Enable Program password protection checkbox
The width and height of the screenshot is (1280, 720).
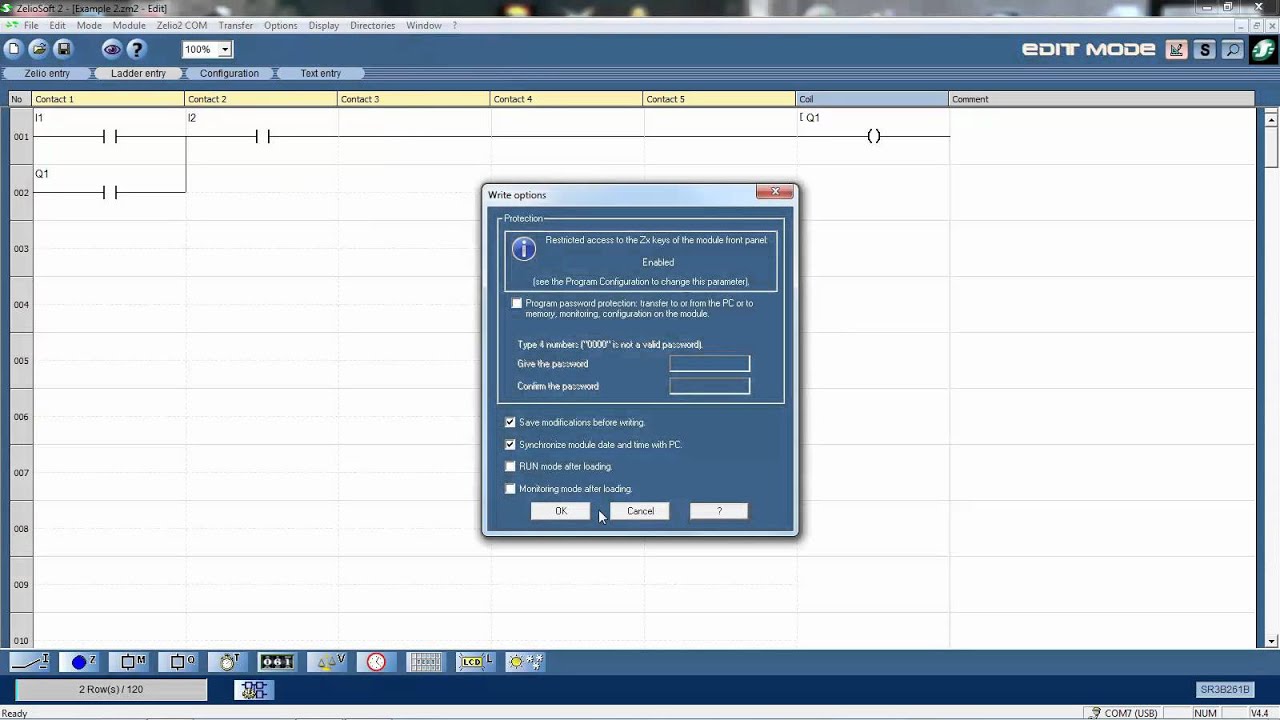516,303
